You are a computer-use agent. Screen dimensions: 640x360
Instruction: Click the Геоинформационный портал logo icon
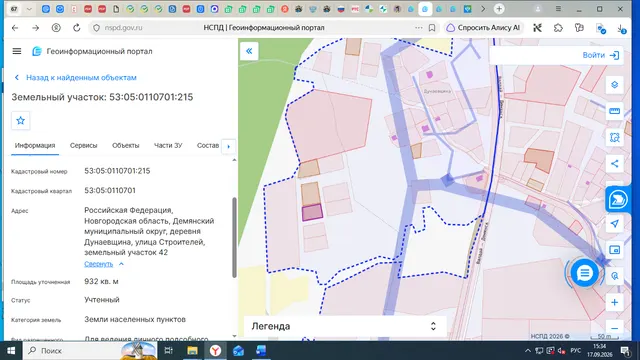pyautogui.click(x=37, y=51)
